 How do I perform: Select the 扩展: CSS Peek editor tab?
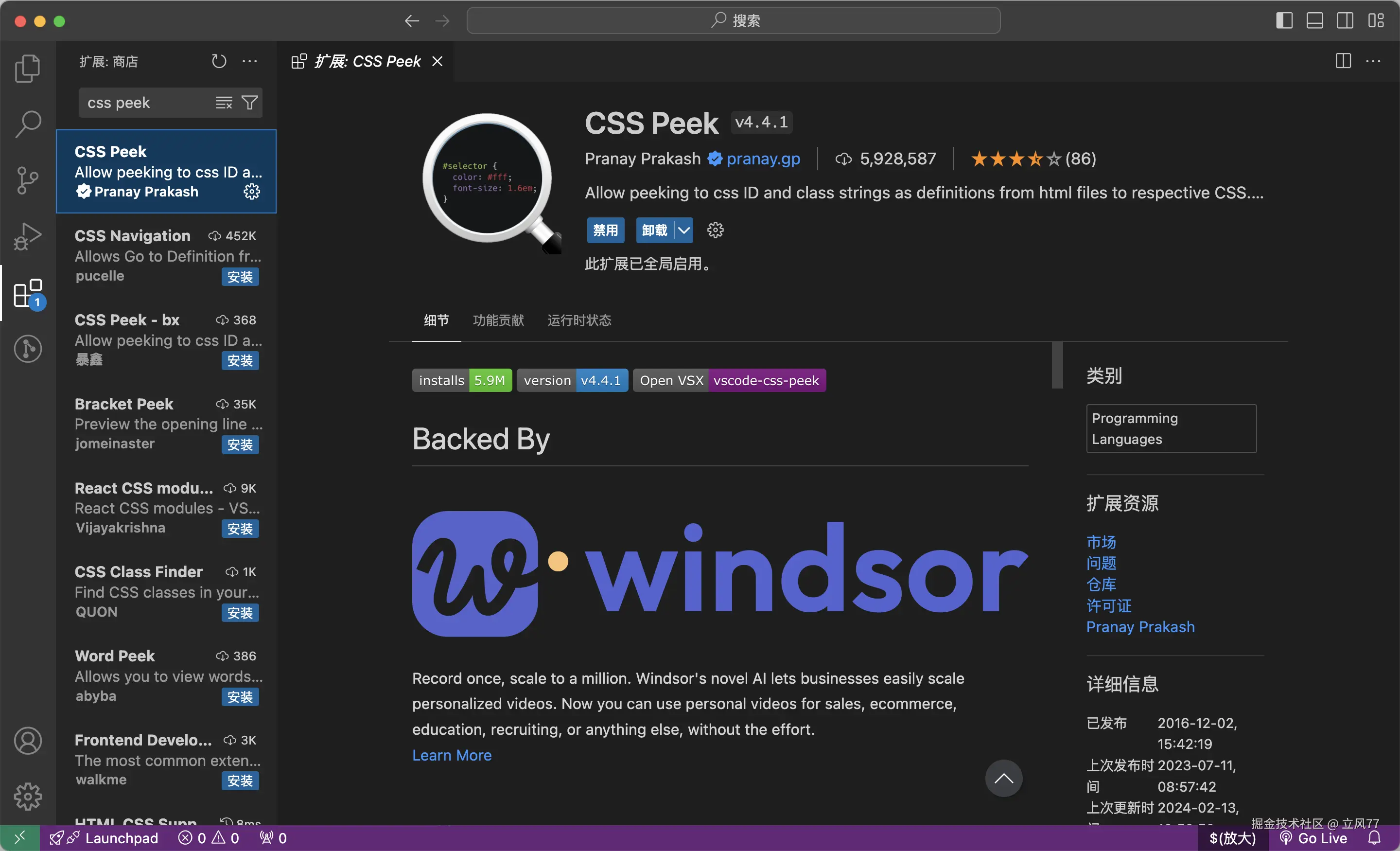pyautogui.click(x=367, y=61)
